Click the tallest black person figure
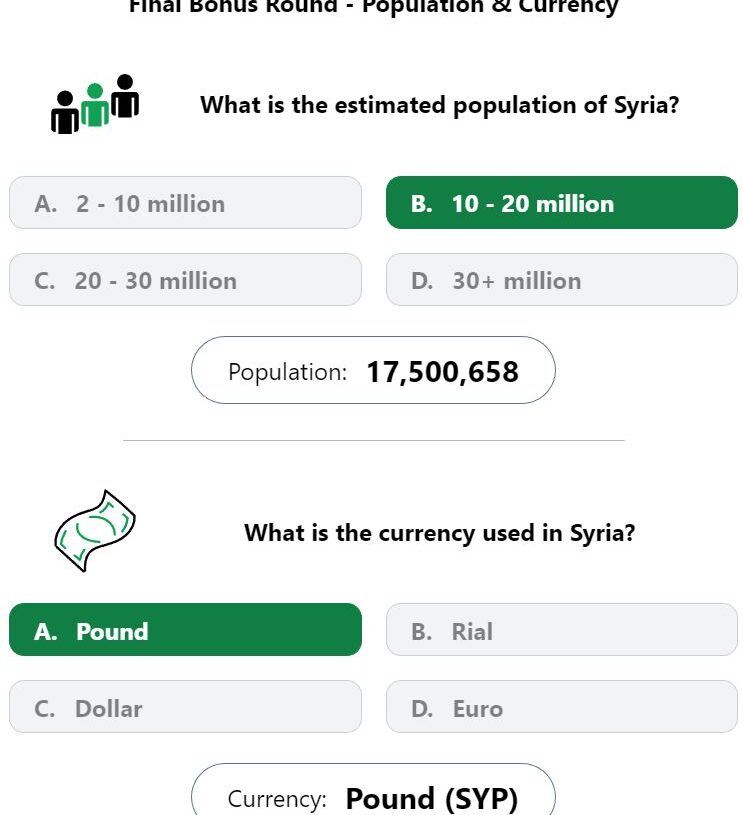Viewport: 743px width, 815px height. 125,96
